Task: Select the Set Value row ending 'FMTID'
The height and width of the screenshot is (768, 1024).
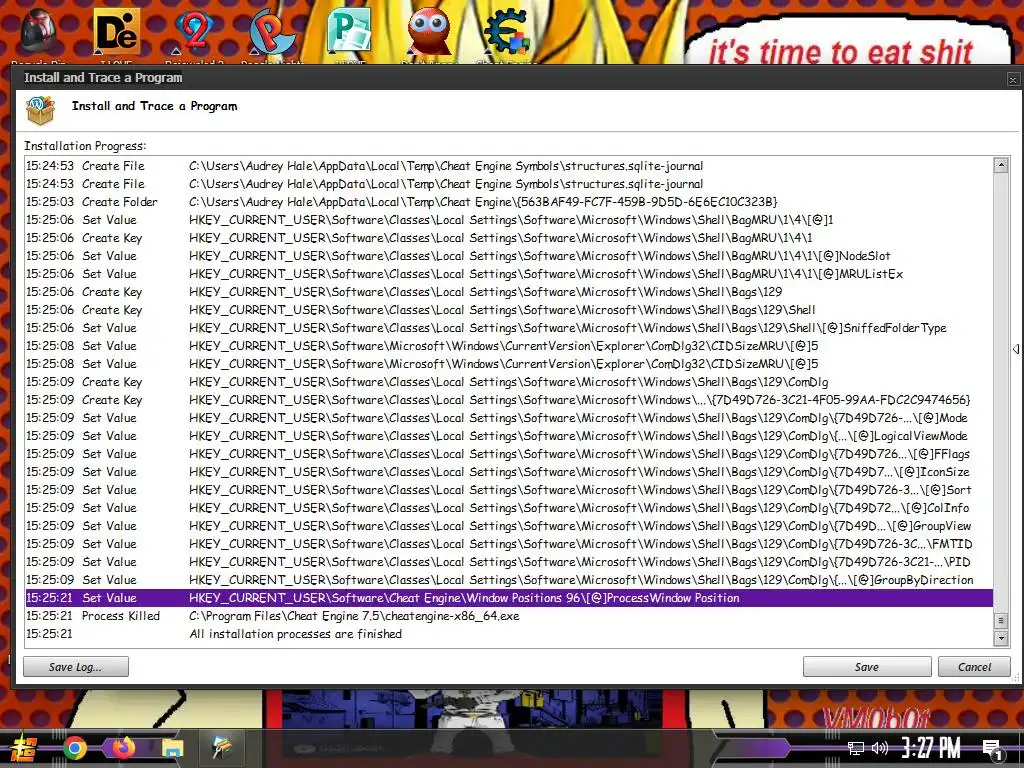Action: click(x=509, y=543)
